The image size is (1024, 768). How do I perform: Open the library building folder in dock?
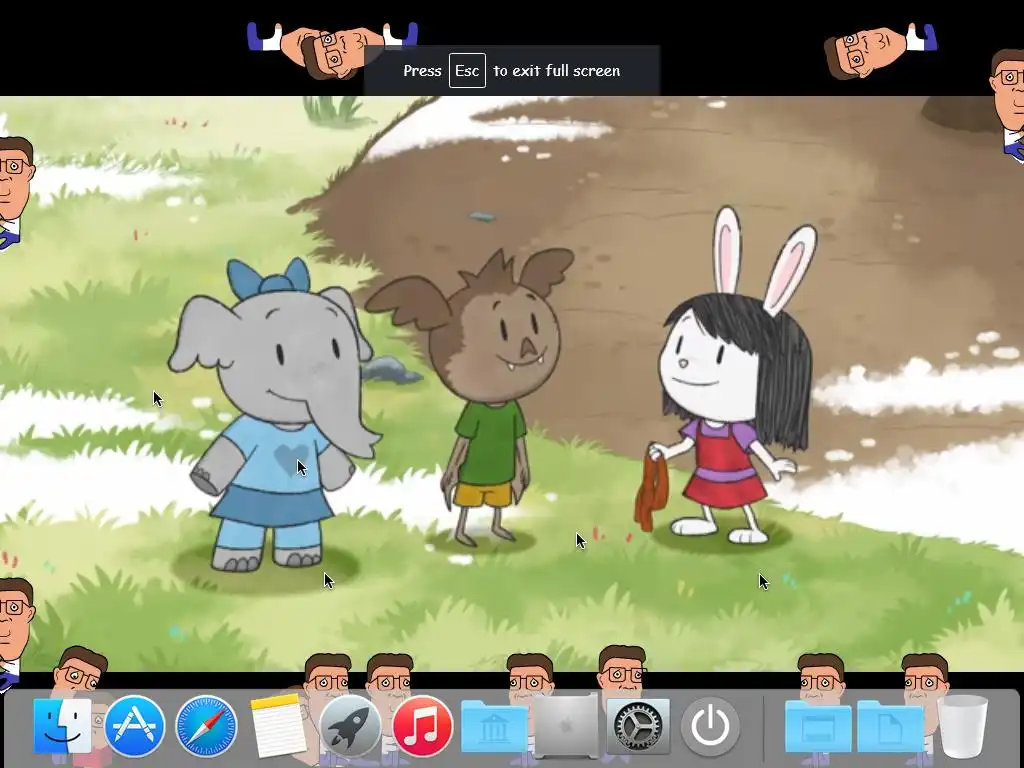coord(494,727)
